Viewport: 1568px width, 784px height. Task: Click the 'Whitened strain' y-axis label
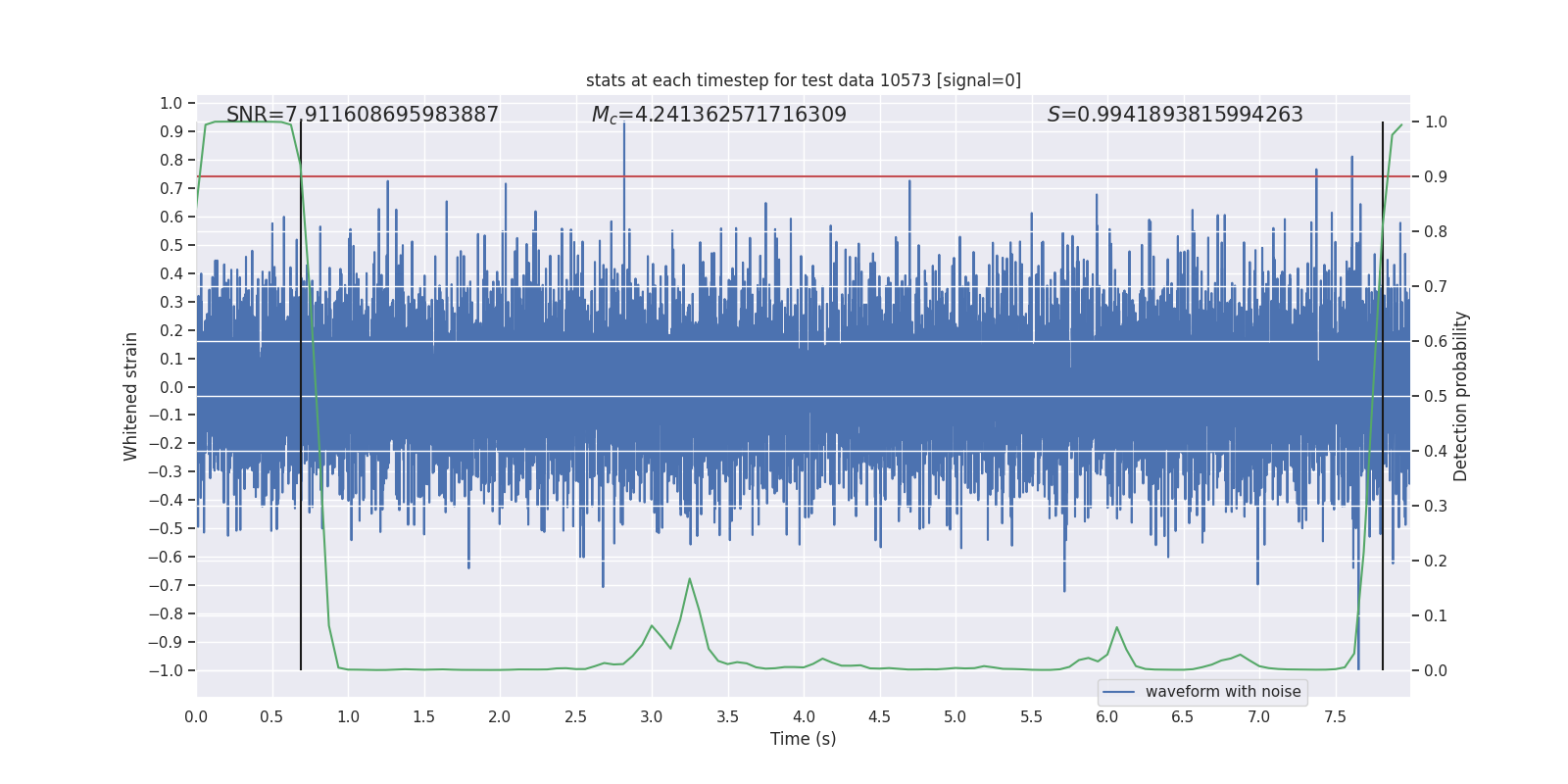[x=130, y=396]
